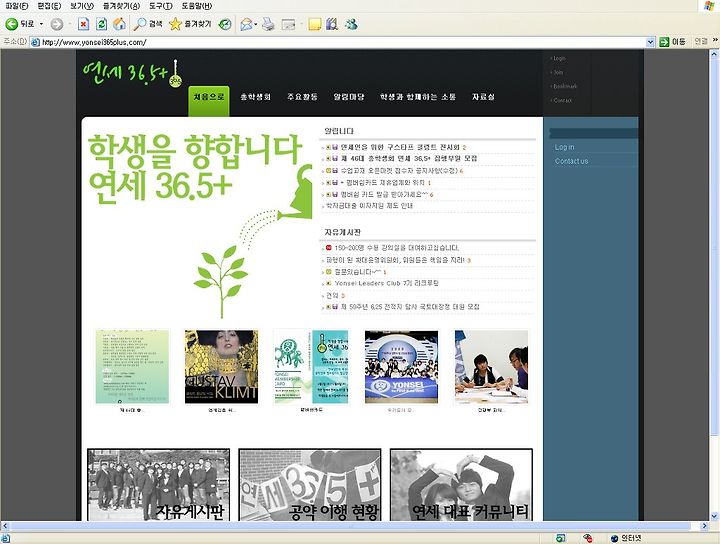Click the page icon beside the URL
Screen dimensions: 720x544
[35, 42]
